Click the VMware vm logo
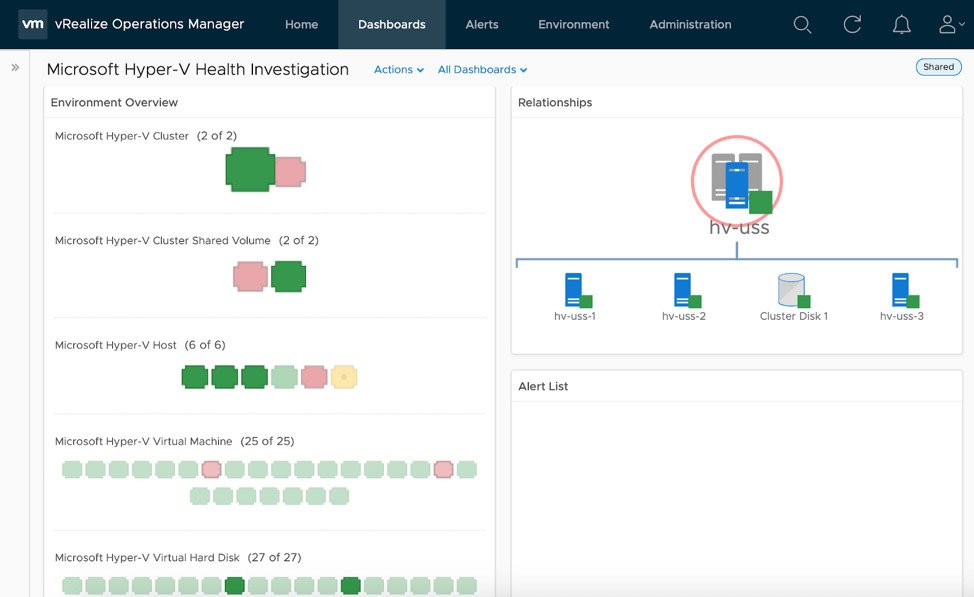Image resolution: width=974 pixels, height=597 pixels. [x=32, y=24]
